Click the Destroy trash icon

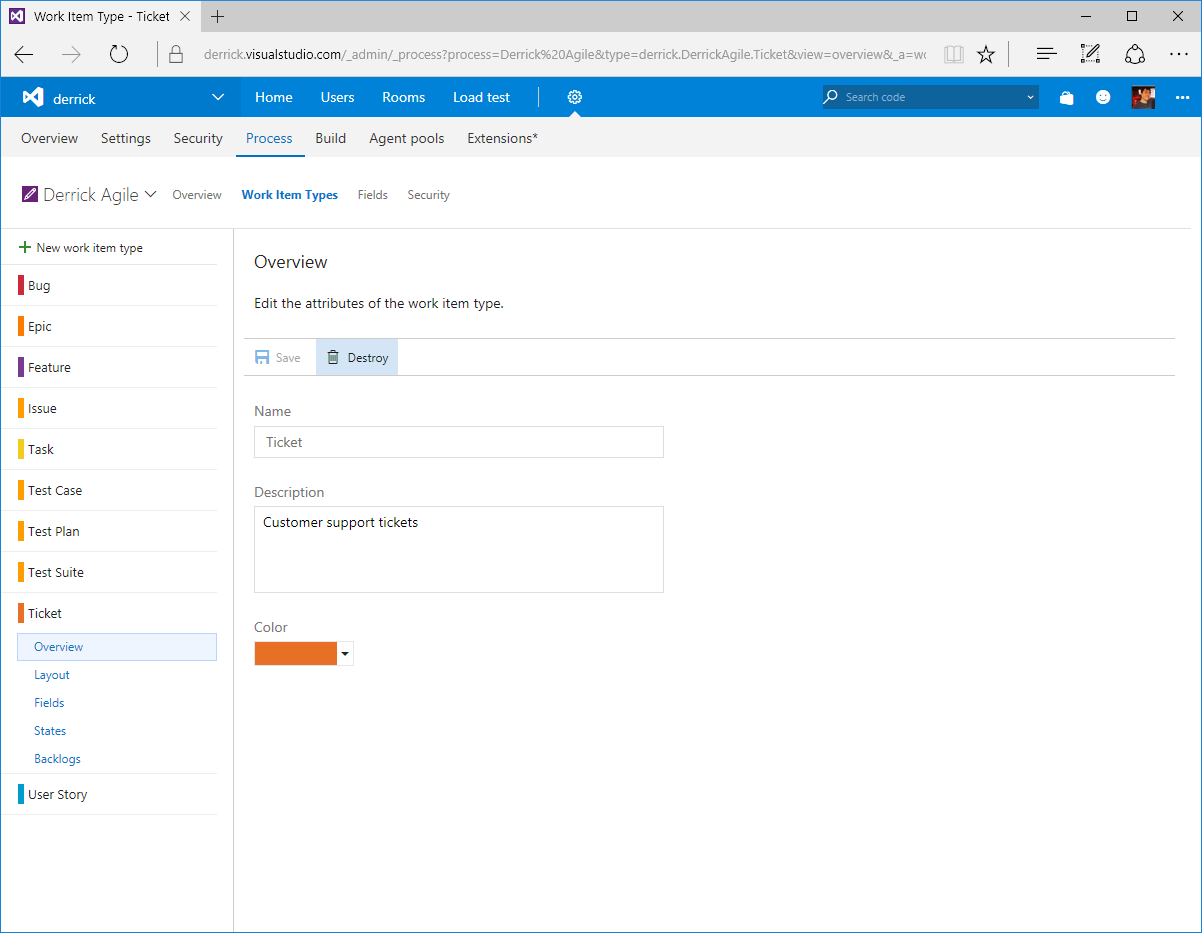click(x=333, y=357)
